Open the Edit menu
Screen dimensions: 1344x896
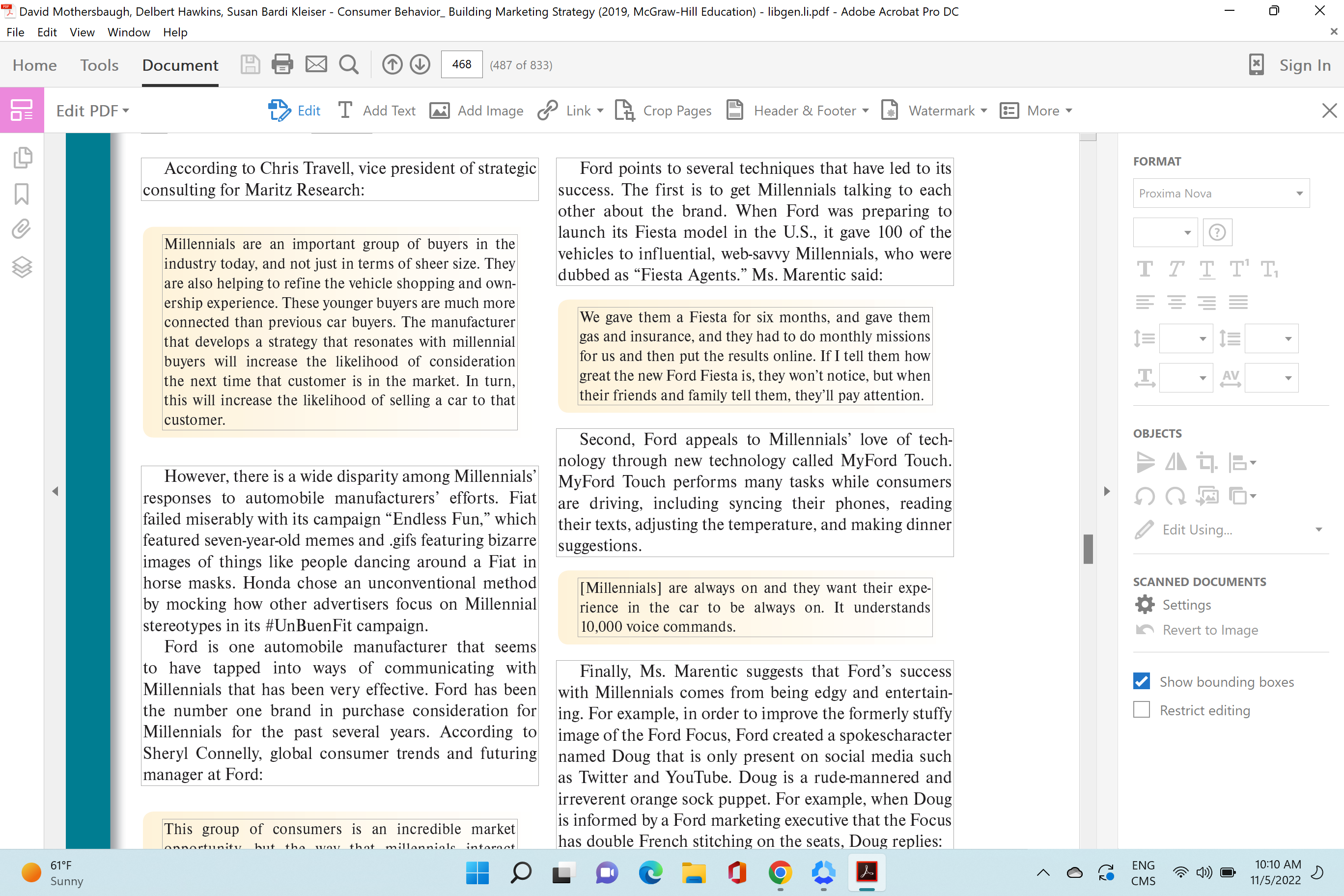click(x=47, y=32)
